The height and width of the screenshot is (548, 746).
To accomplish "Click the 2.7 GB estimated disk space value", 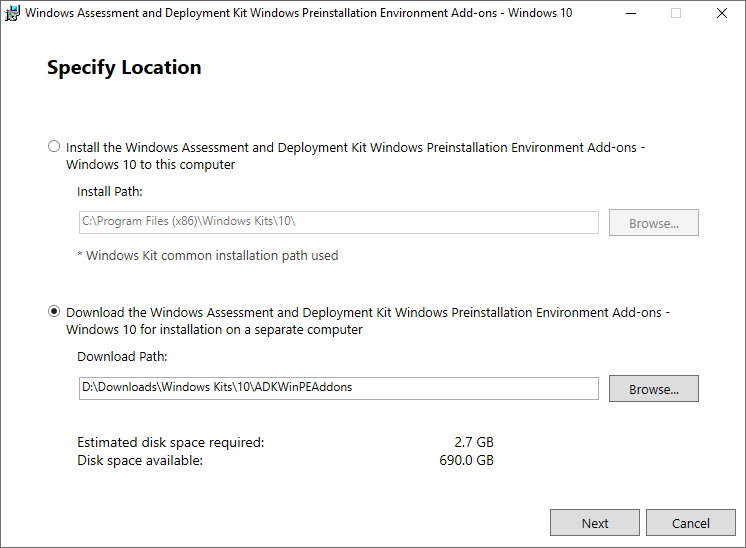I will [474, 442].
